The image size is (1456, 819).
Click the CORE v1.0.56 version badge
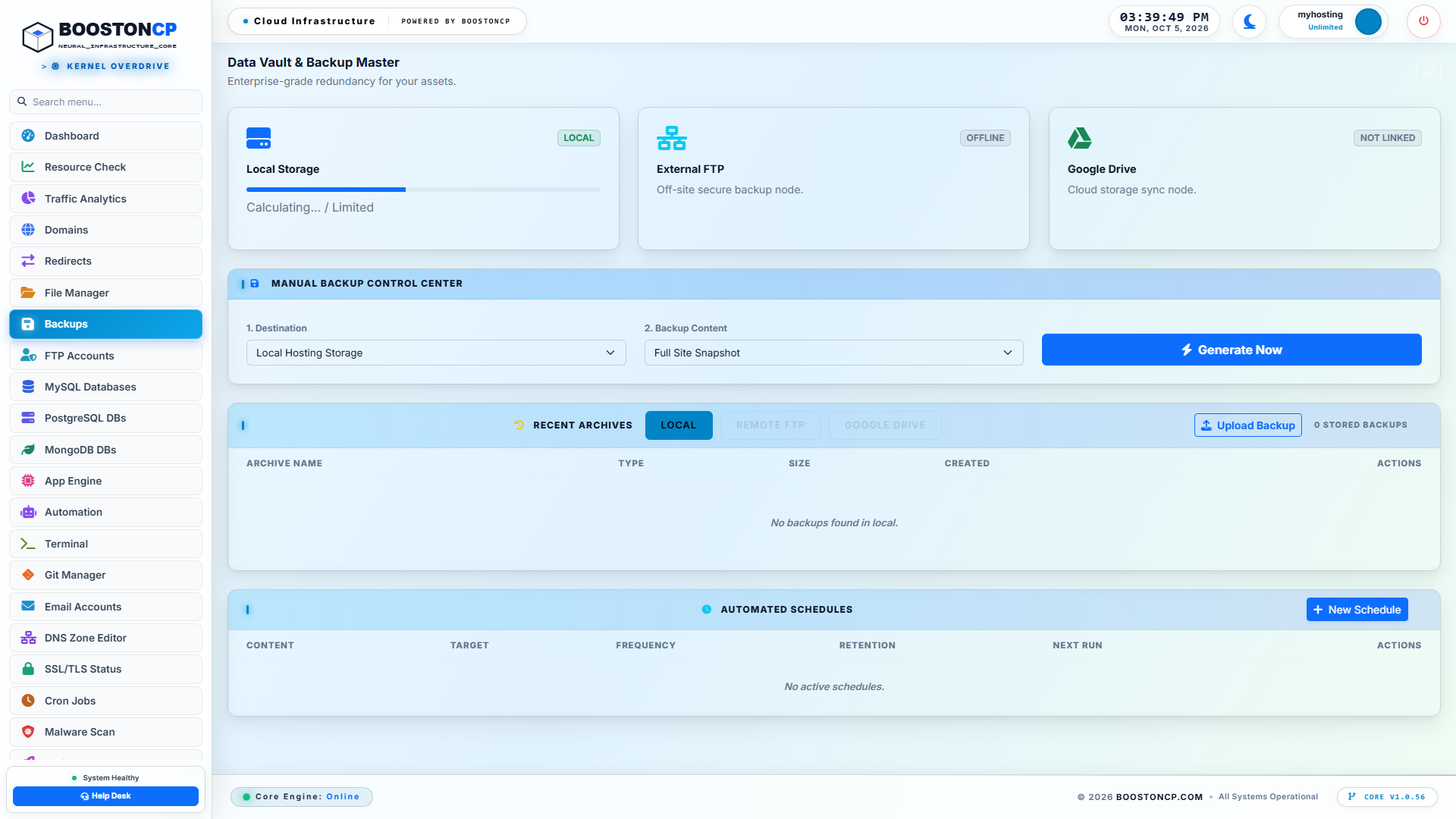[x=1387, y=797]
